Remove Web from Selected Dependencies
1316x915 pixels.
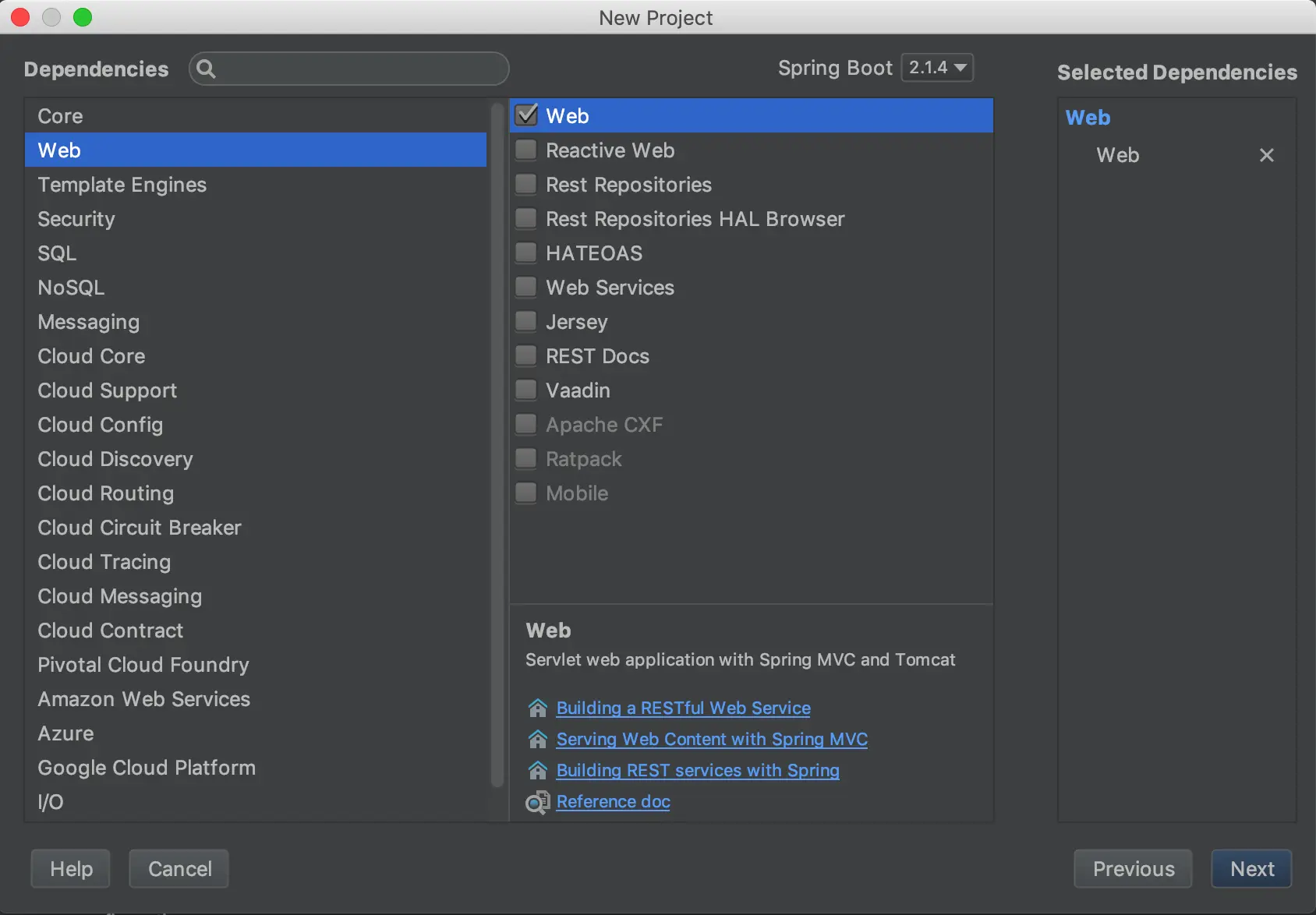pyautogui.click(x=1267, y=155)
